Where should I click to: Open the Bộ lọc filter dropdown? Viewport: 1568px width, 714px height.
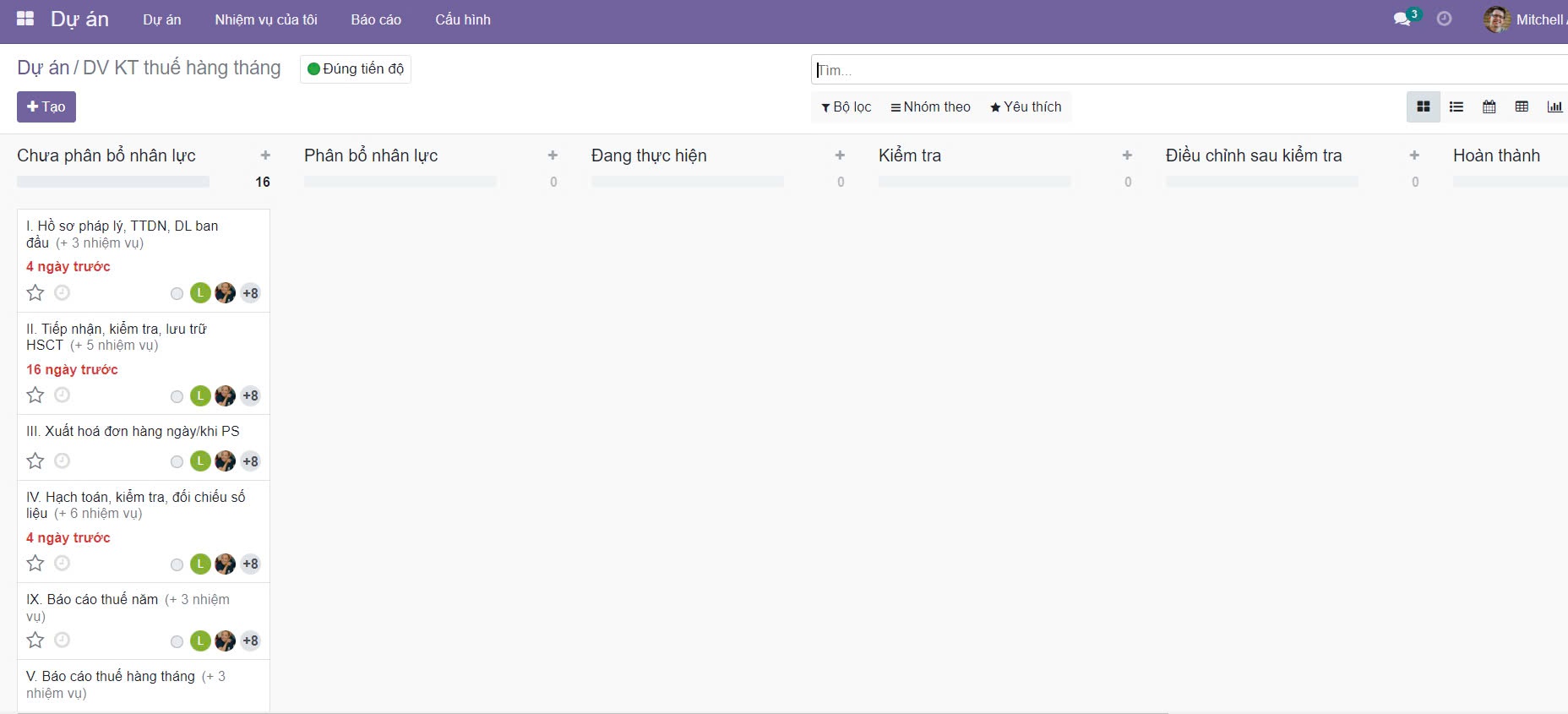click(846, 107)
